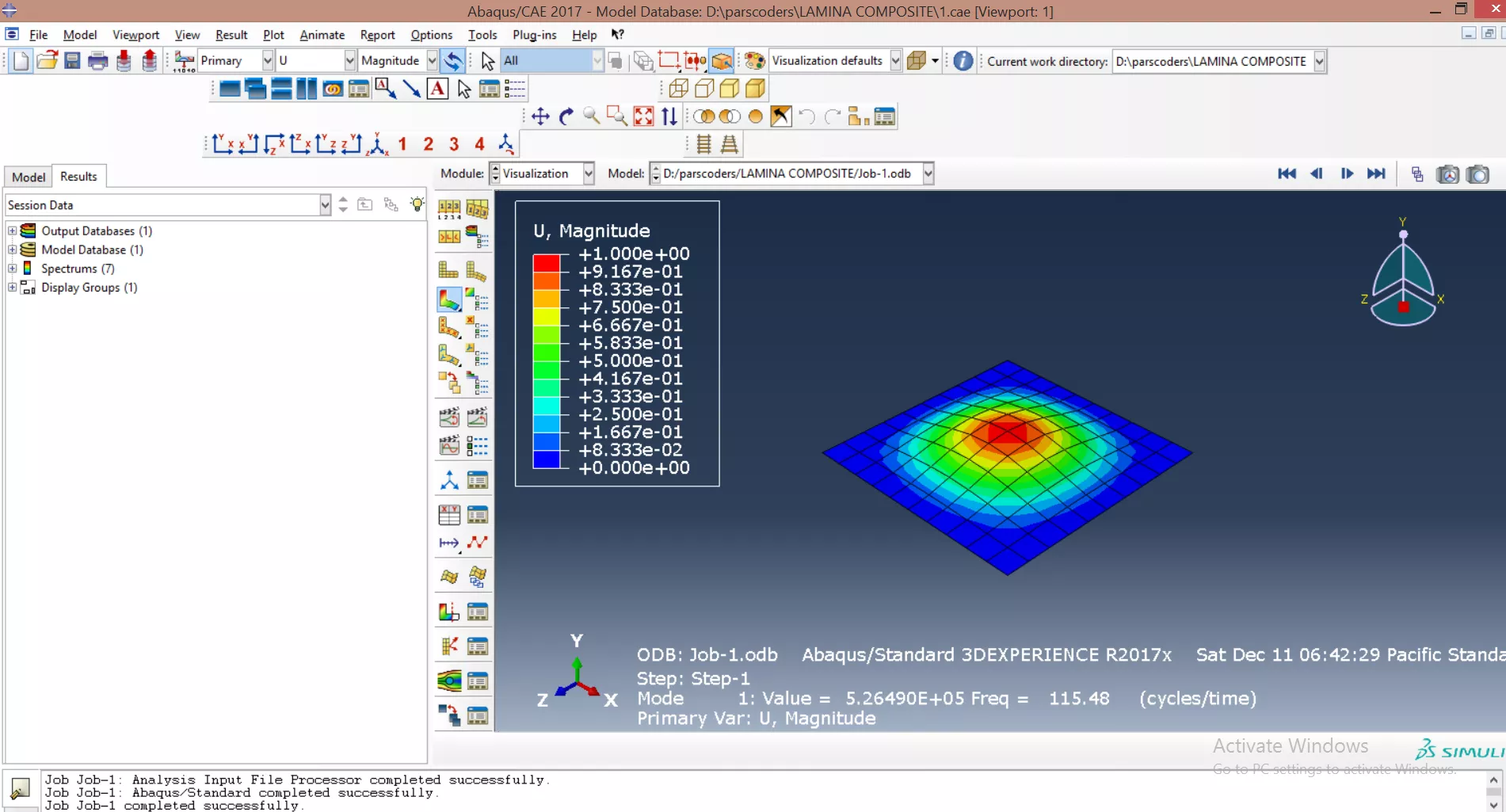The image size is (1506, 812).
Task: Open the Plug-ins menu
Action: 534,35
